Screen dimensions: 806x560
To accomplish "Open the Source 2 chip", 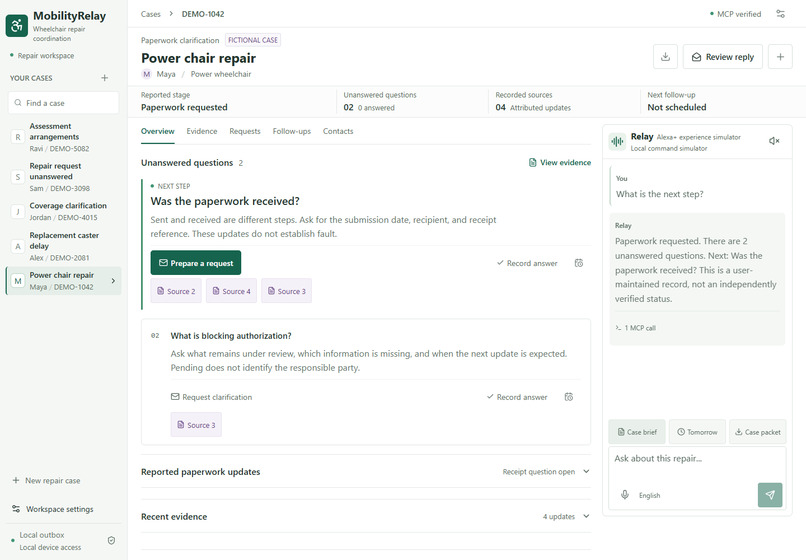I will coord(176,291).
